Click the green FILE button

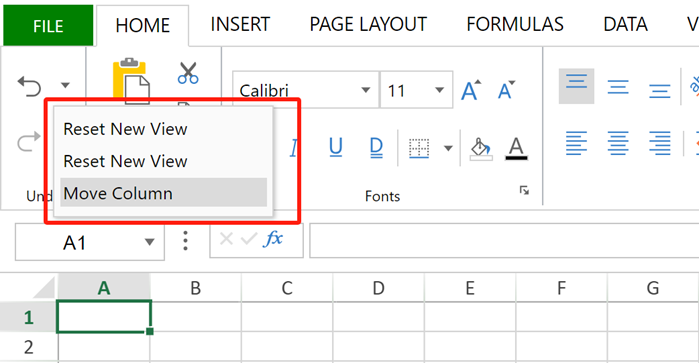point(48,26)
